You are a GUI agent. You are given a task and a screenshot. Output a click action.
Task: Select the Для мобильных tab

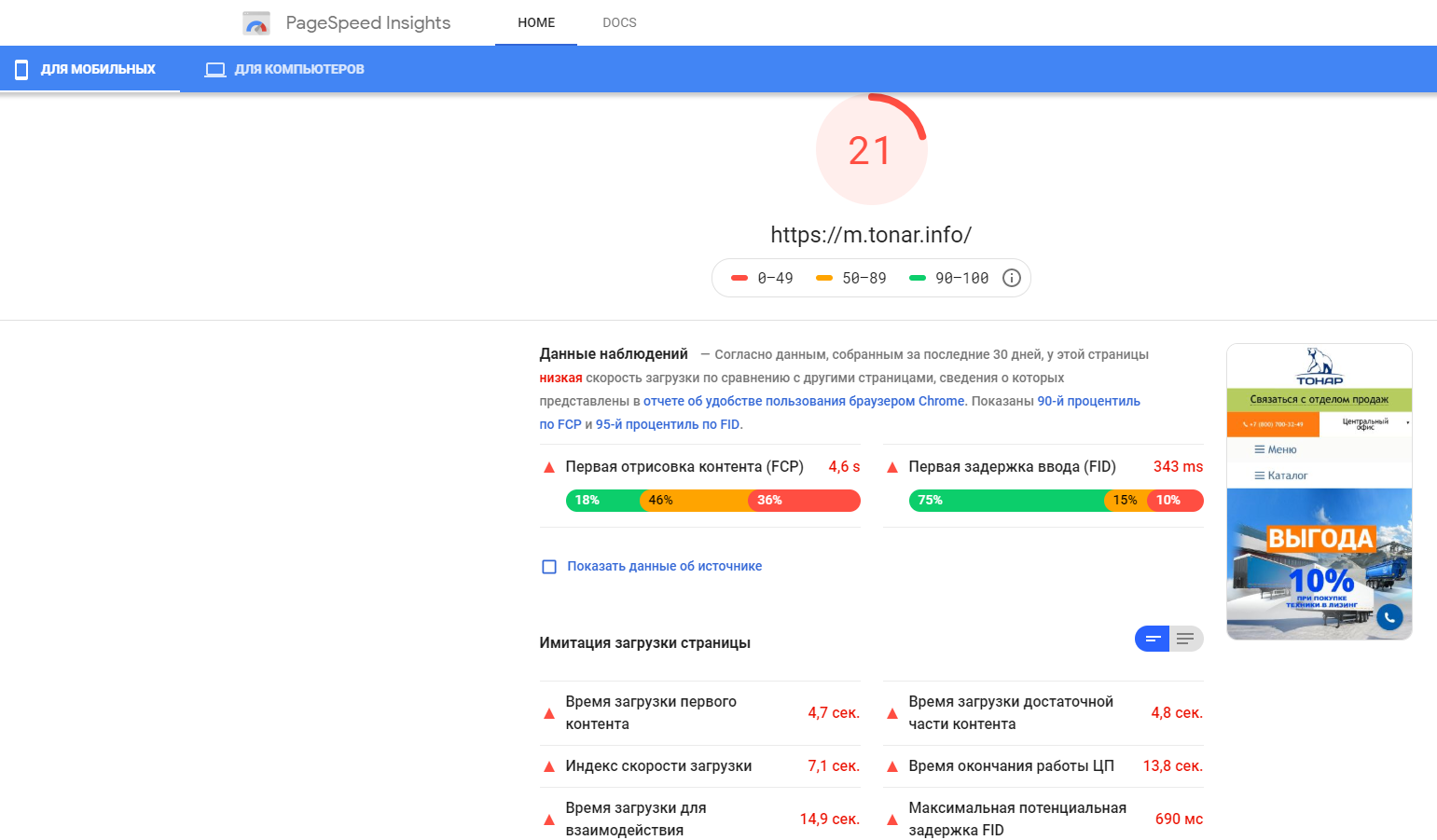point(90,69)
